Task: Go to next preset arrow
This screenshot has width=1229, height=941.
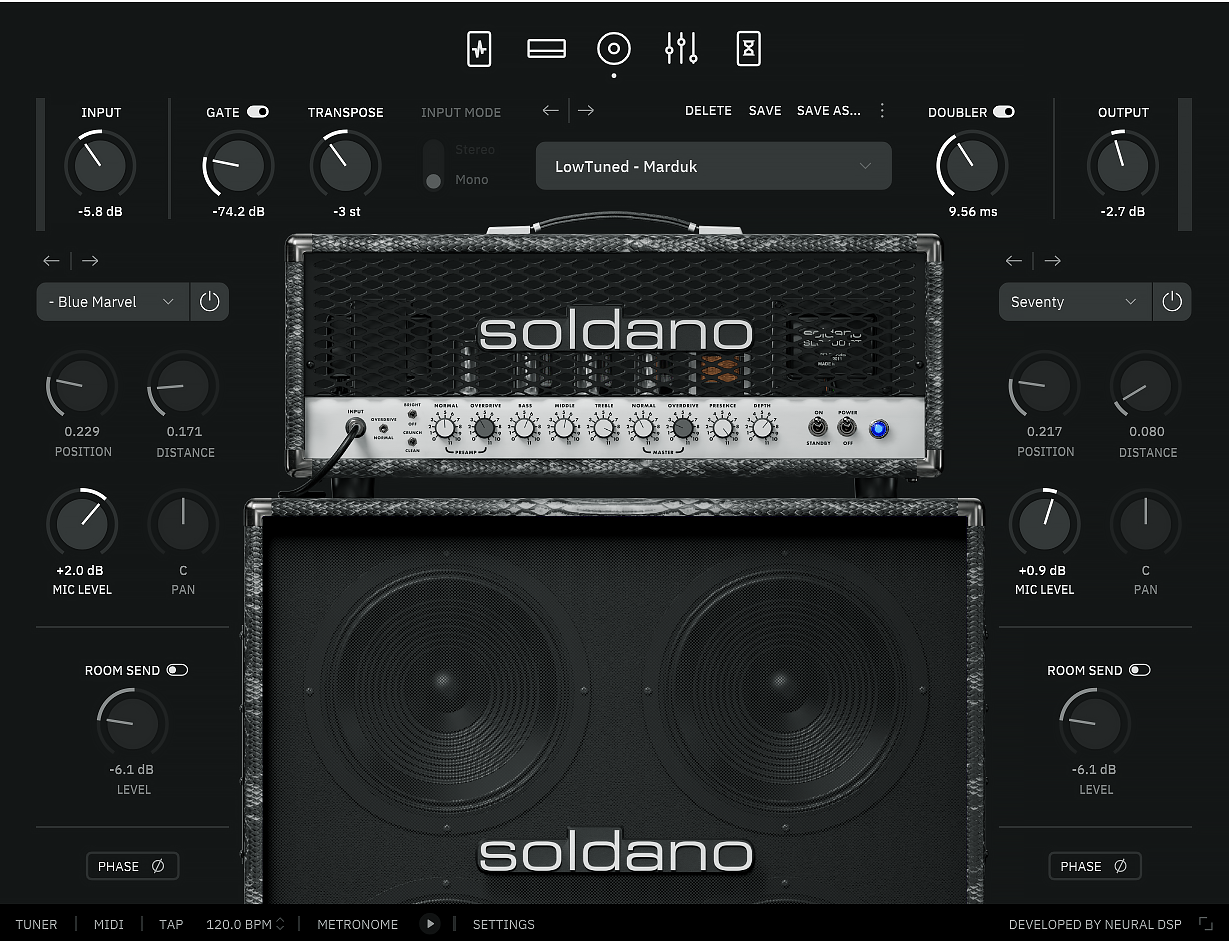Action: (586, 110)
